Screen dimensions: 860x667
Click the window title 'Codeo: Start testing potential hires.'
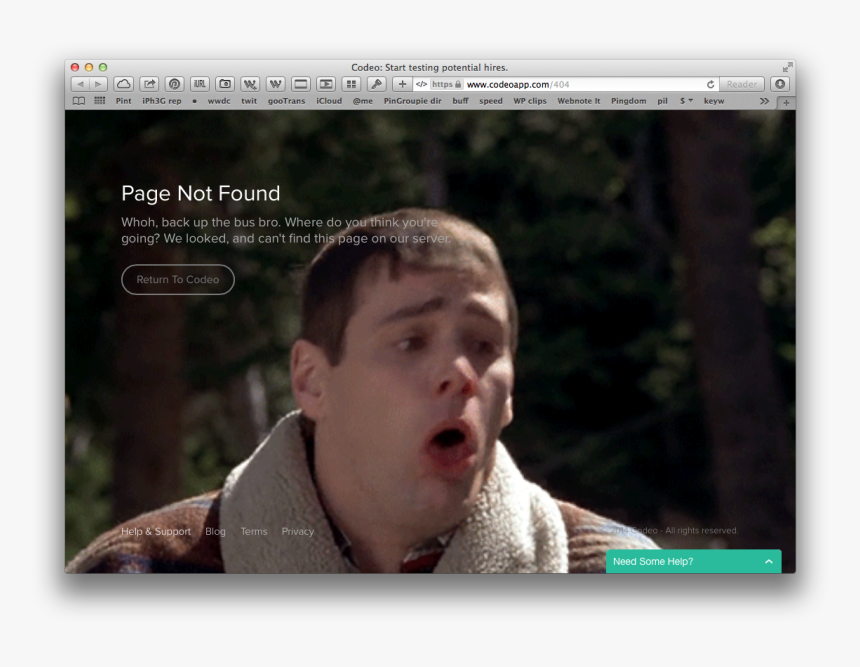pyautogui.click(x=429, y=67)
